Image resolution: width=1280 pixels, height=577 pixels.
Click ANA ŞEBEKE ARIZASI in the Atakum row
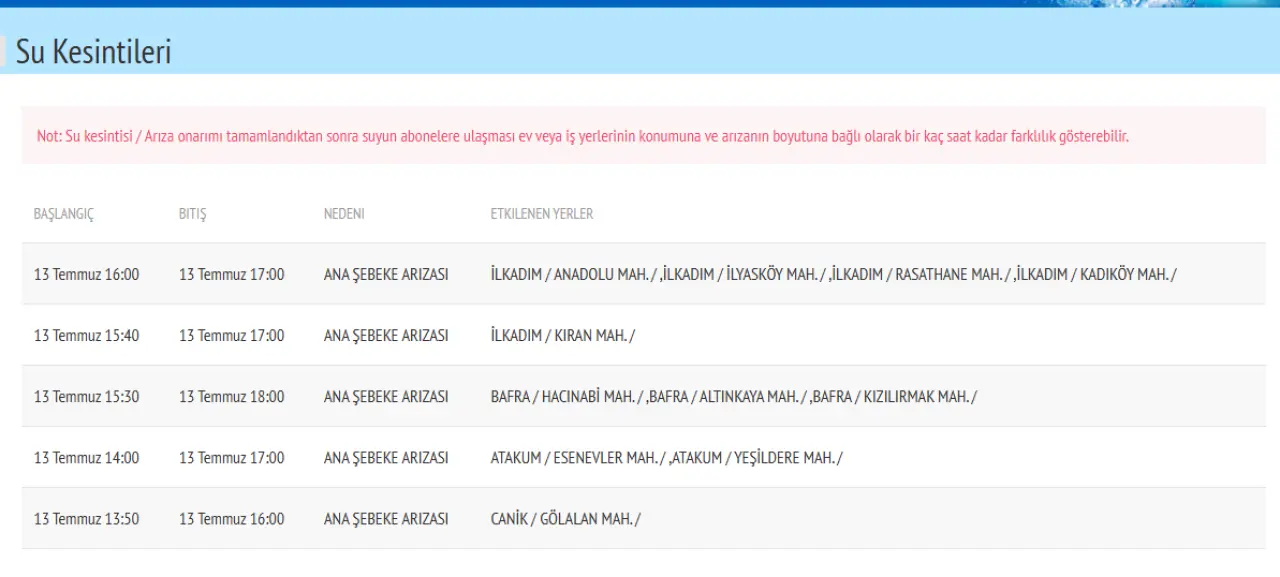coord(386,457)
